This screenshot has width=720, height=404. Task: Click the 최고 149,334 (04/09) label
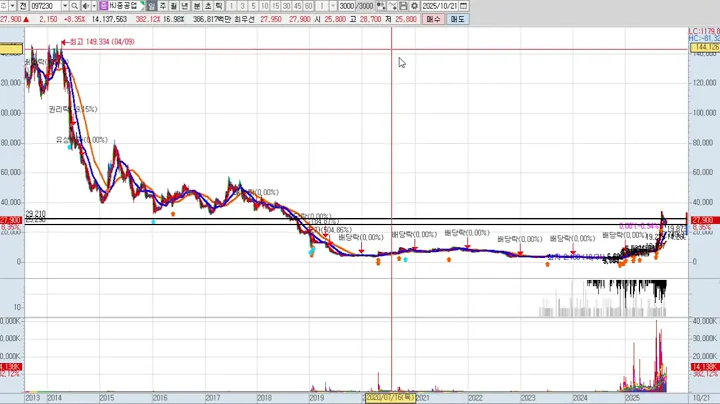[102, 42]
